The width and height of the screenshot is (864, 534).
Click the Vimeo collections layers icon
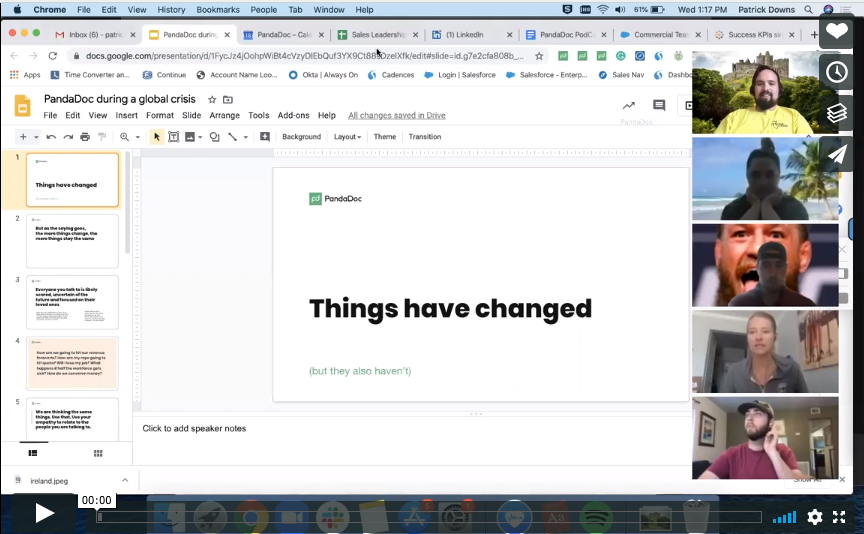[x=836, y=113]
